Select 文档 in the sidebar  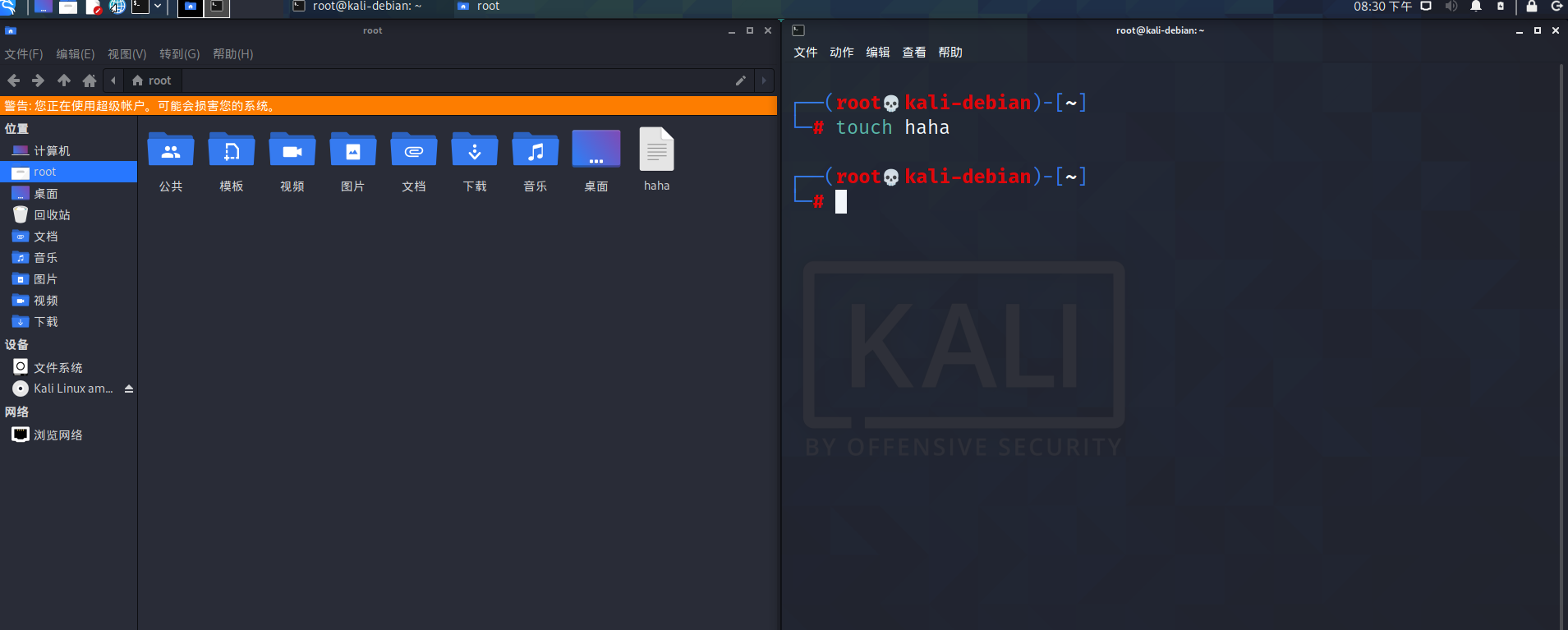point(68,237)
